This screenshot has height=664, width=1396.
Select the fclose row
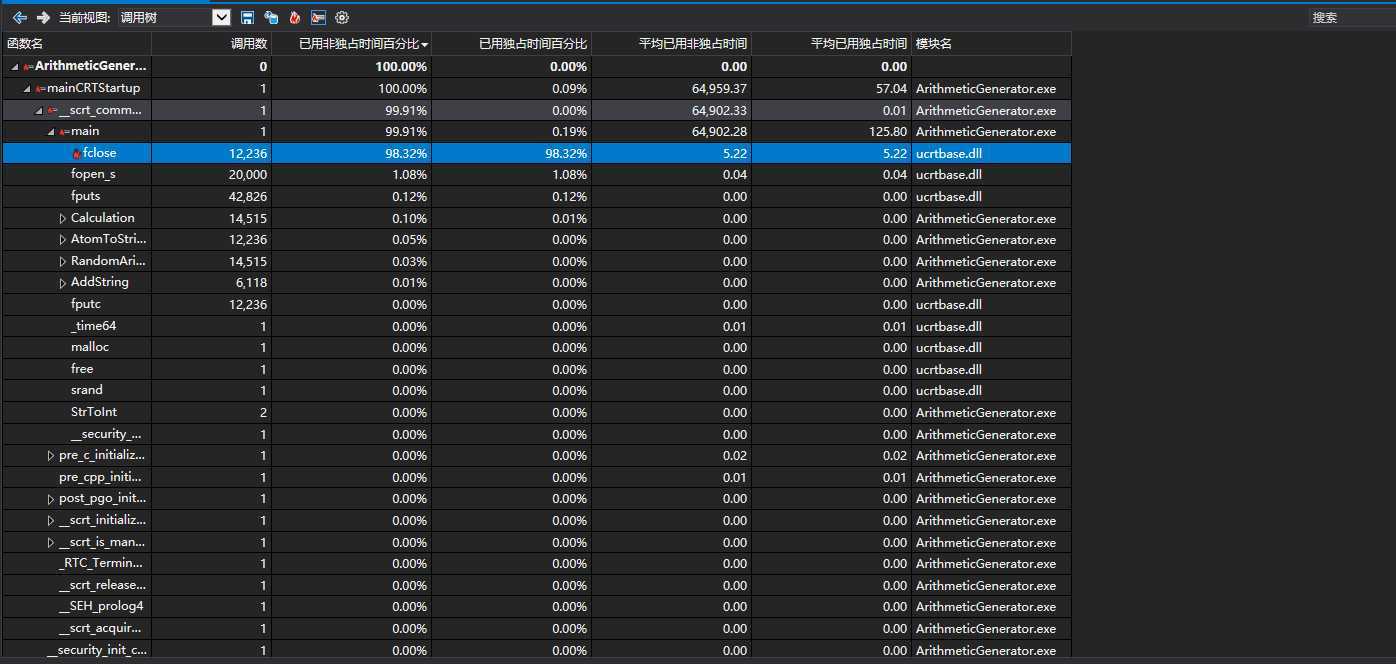pos(536,153)
